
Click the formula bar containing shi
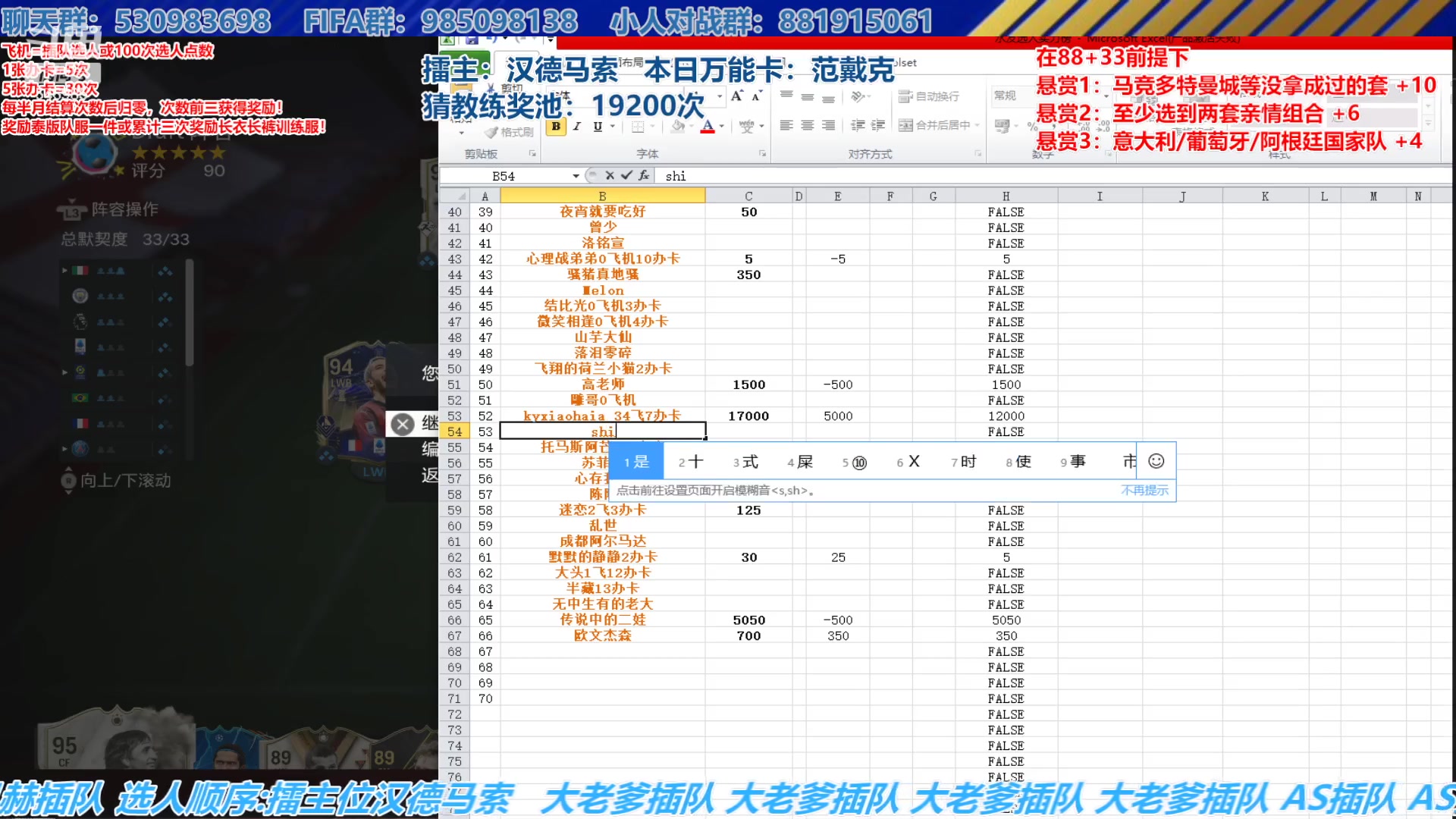pyautogui.click(x=1054, y=176)
